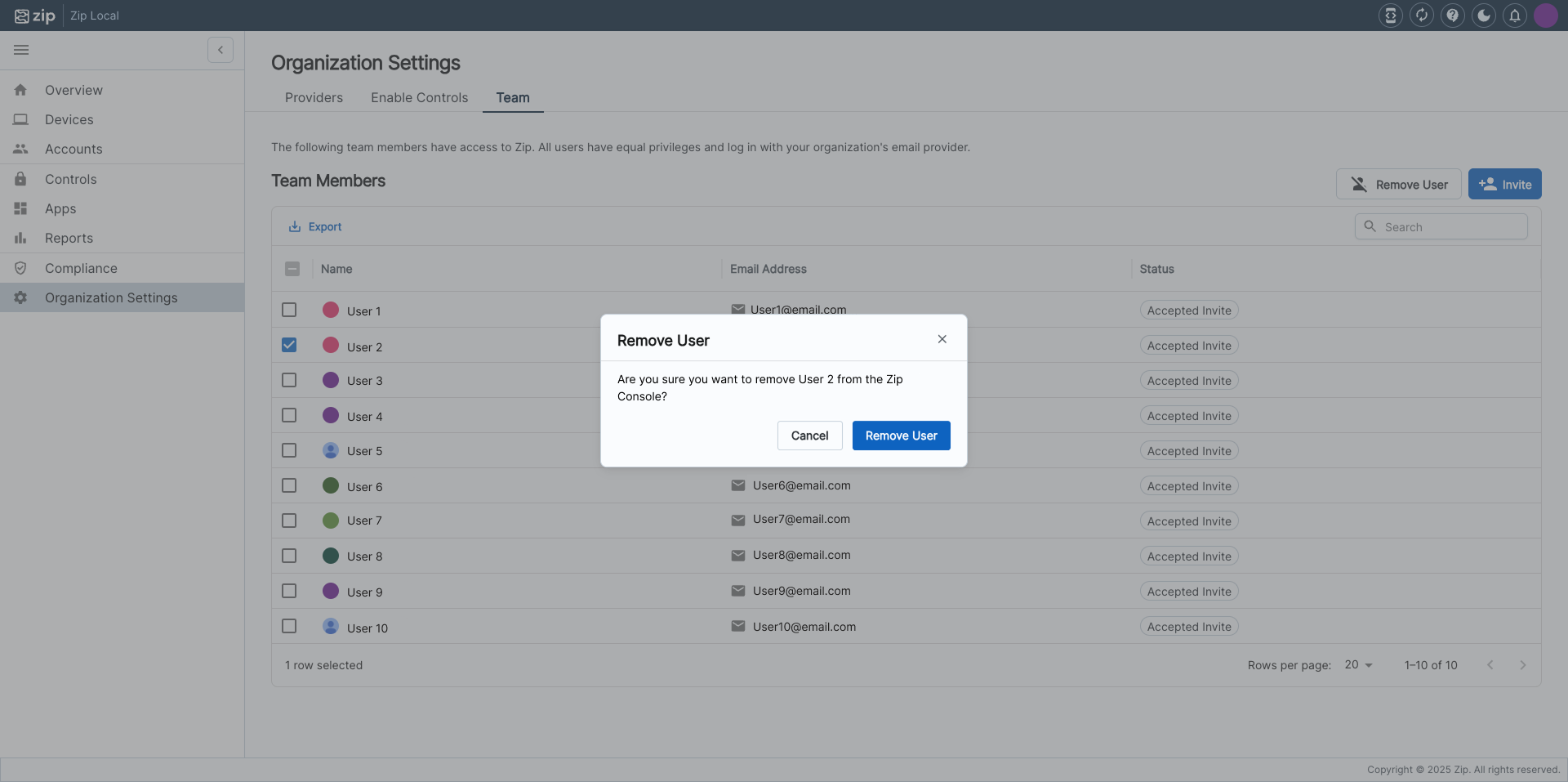Open the user profile avatar

coord(1545,16)
